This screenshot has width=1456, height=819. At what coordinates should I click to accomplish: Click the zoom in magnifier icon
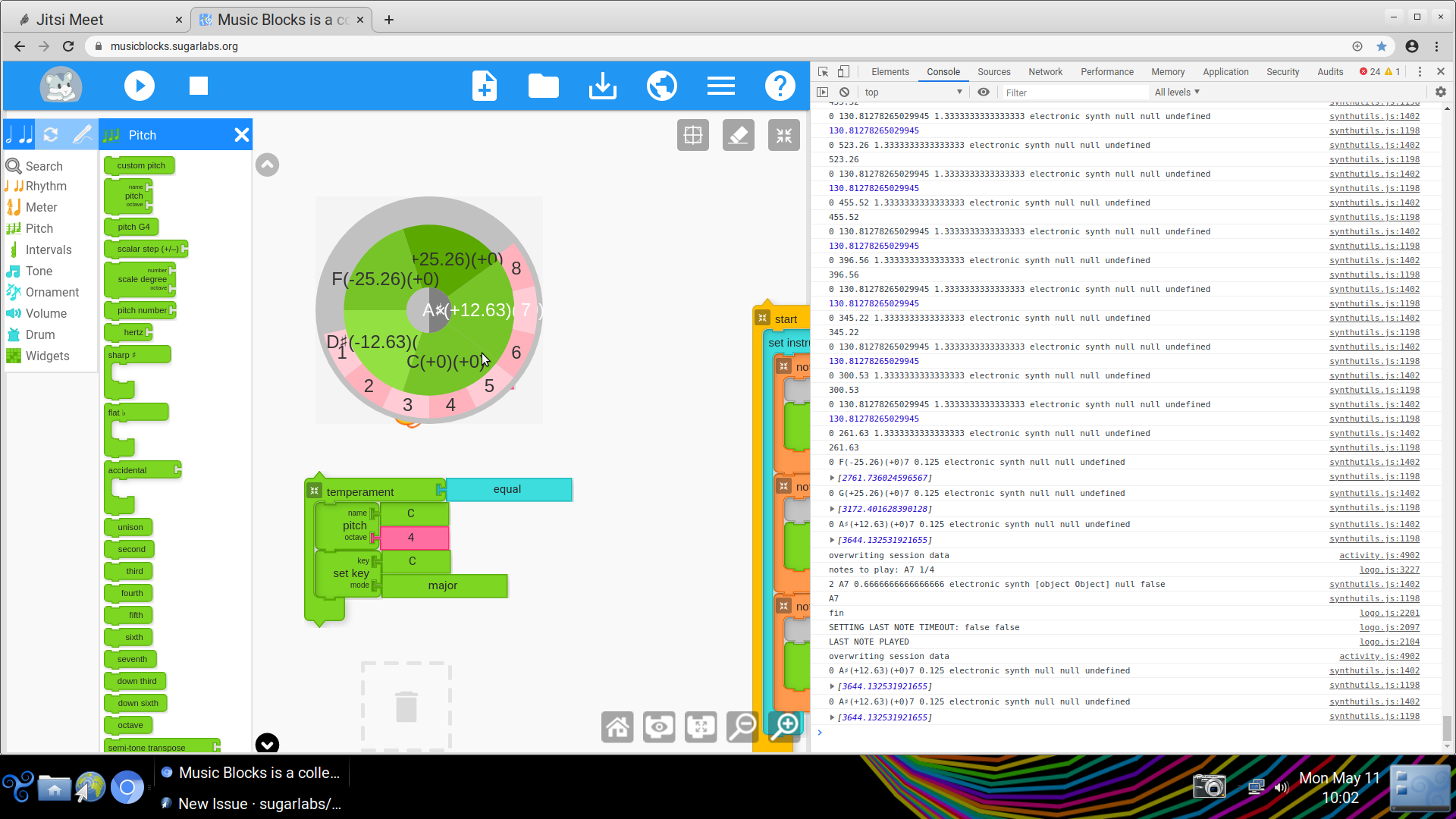tap(785, 726)
